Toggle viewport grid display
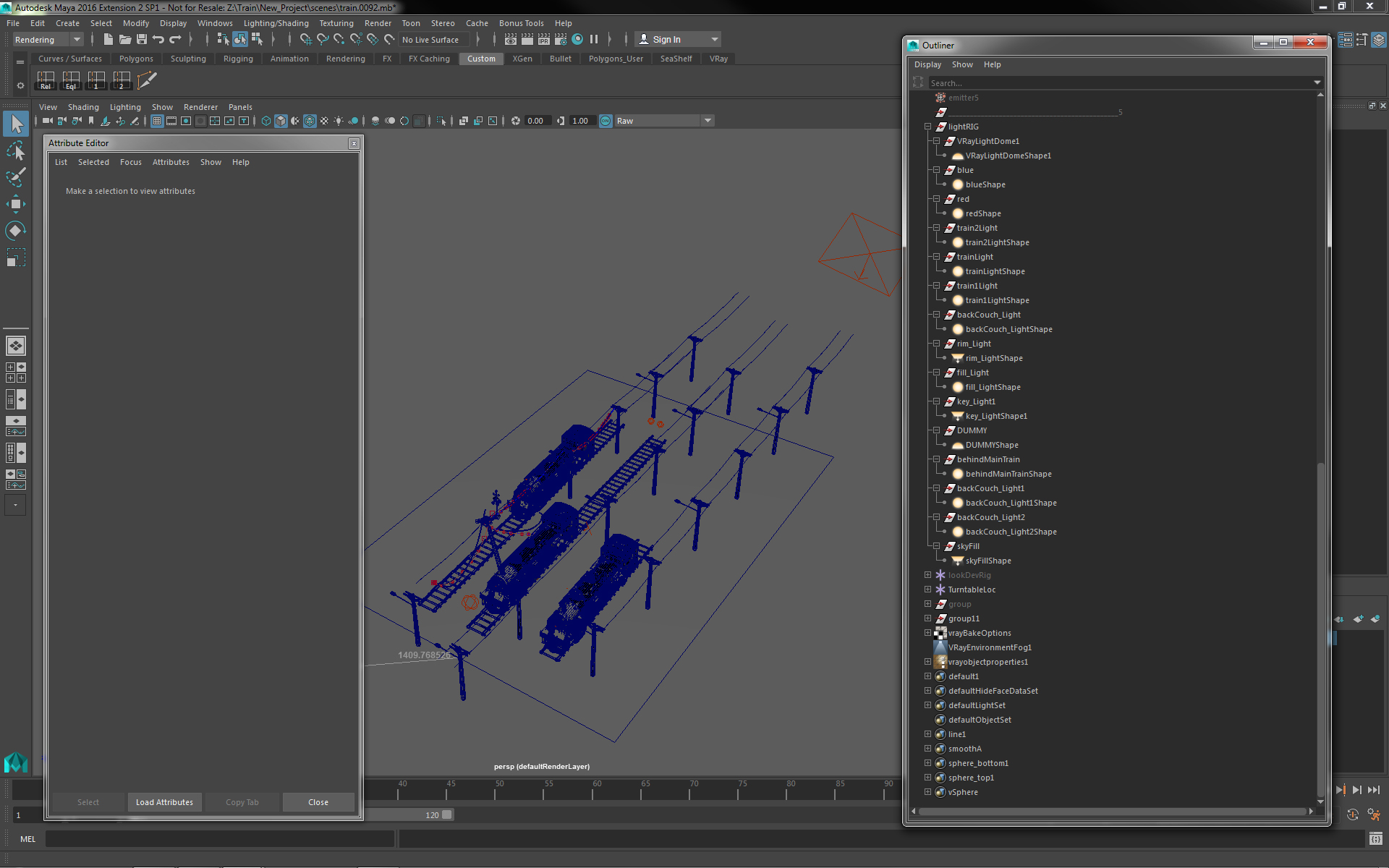This screenshot has height=868, width=1389. tap(157, 121)
